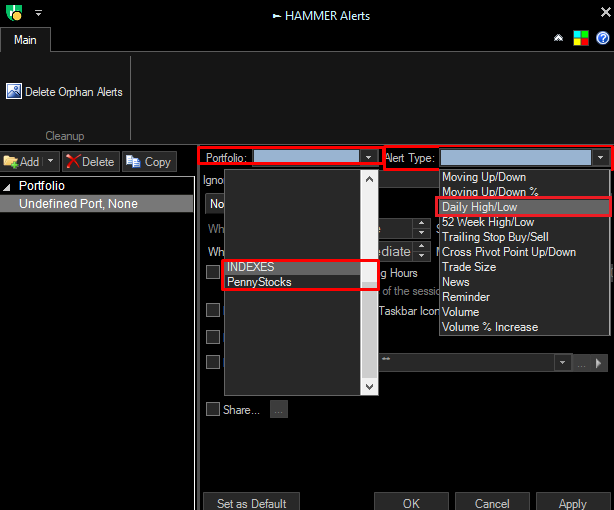
Task: Collapse the Portfolio tree node
Action: tap(7, 188)
